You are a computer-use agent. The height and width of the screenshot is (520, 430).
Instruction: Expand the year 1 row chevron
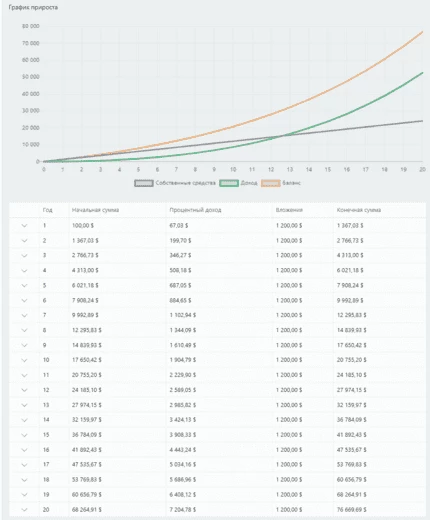point(24,226)
